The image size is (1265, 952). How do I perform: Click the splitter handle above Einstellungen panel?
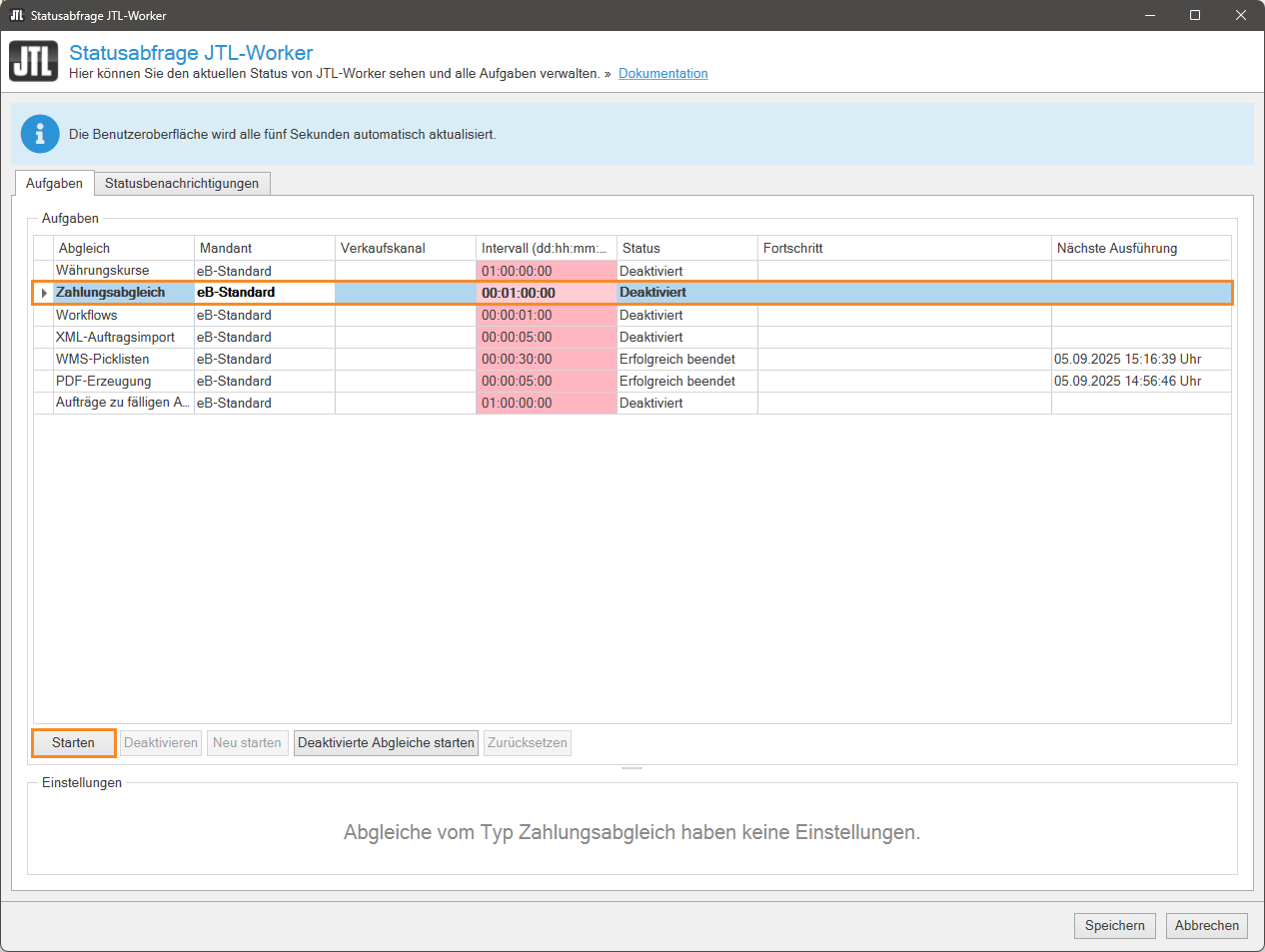pyautogui.click(x=632, y=768)
